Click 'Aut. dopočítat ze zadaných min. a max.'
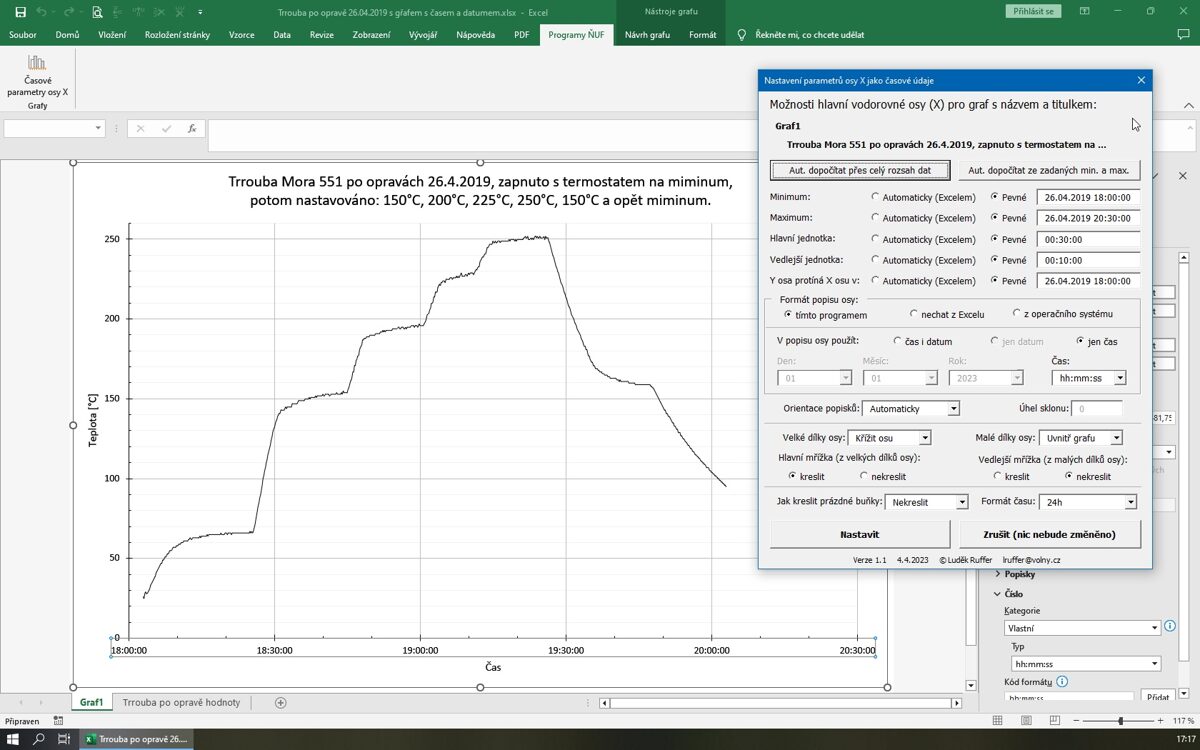Viewport: 1200px width, 750px height. pos(1049,170)
